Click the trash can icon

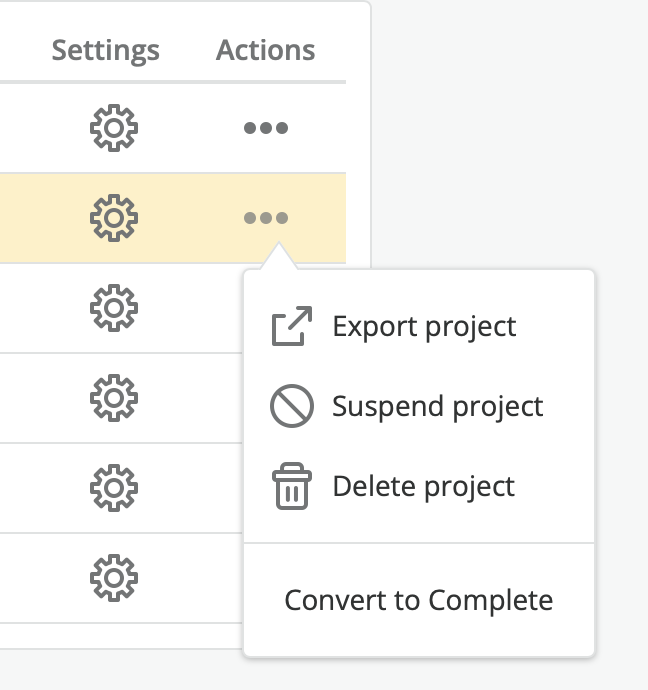(x=292, y=486)
